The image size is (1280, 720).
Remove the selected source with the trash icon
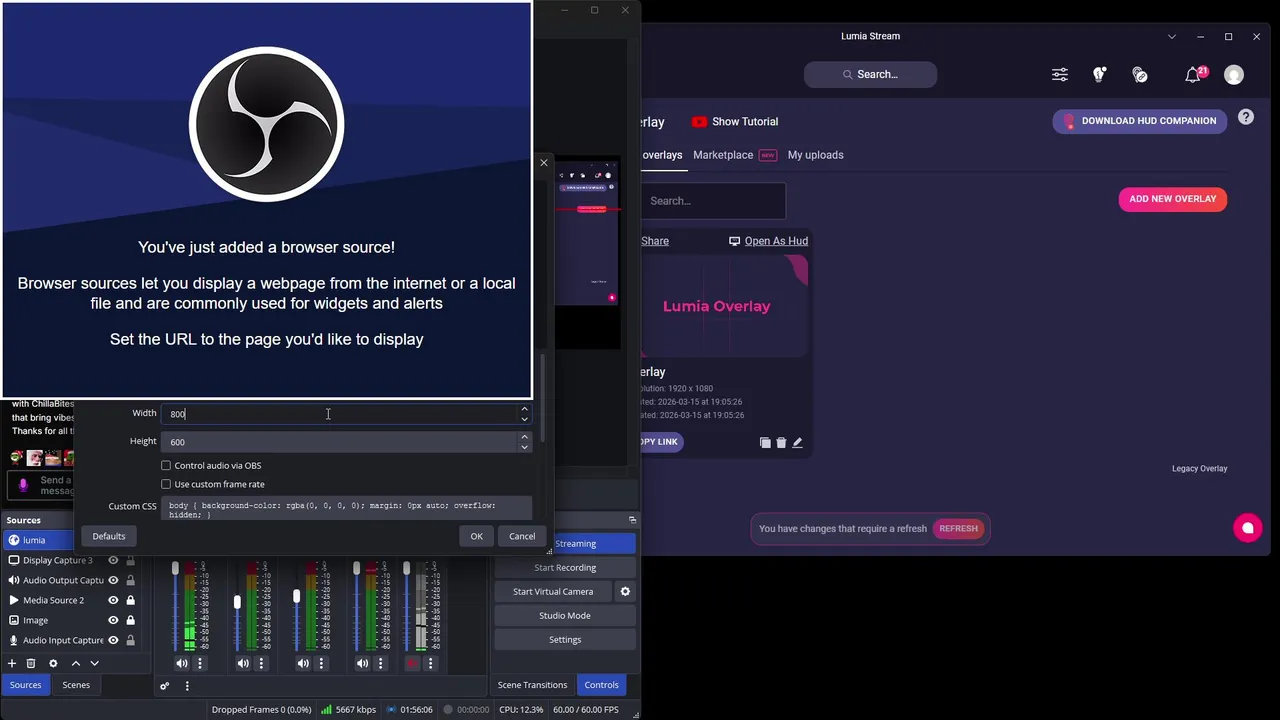[31, 663]
